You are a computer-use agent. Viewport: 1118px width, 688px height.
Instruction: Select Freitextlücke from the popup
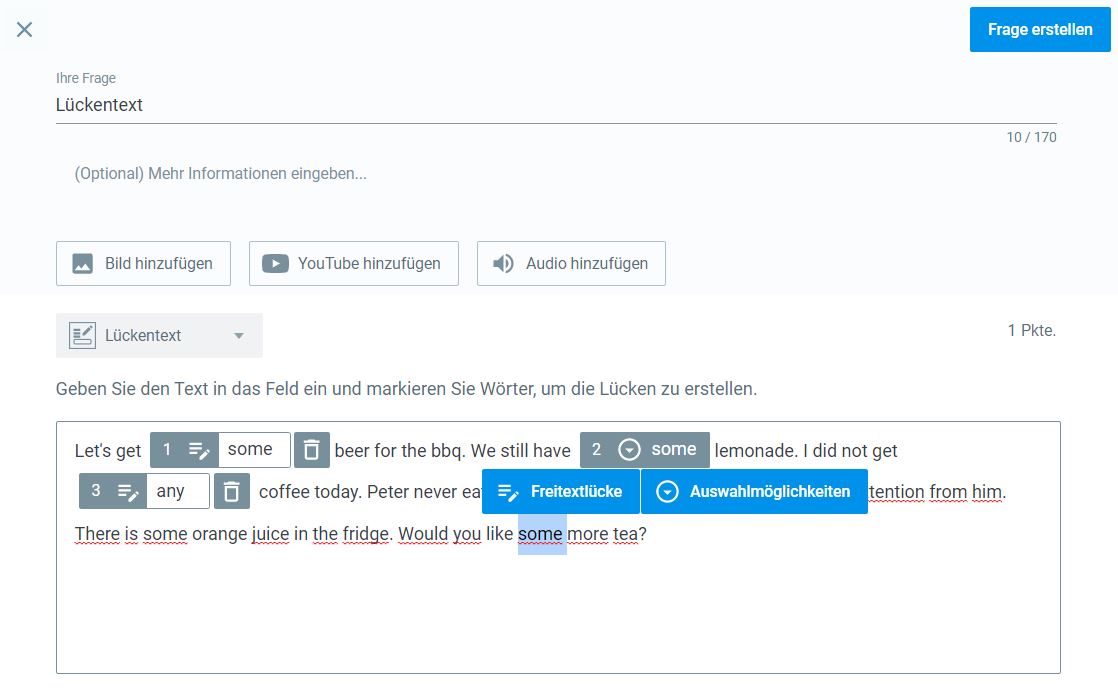[561, 491]
